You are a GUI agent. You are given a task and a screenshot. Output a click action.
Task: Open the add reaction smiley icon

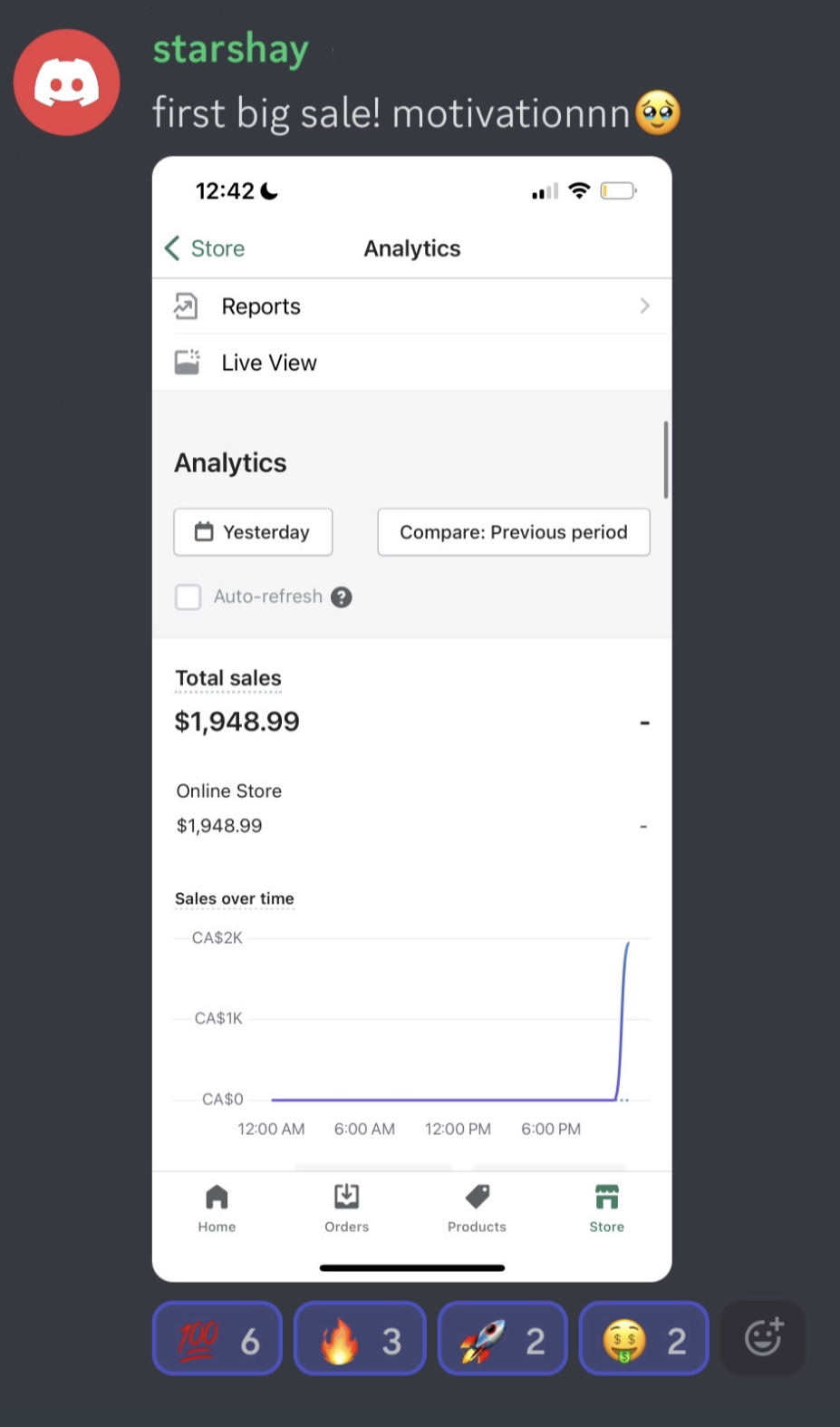tap(763, 1338)
